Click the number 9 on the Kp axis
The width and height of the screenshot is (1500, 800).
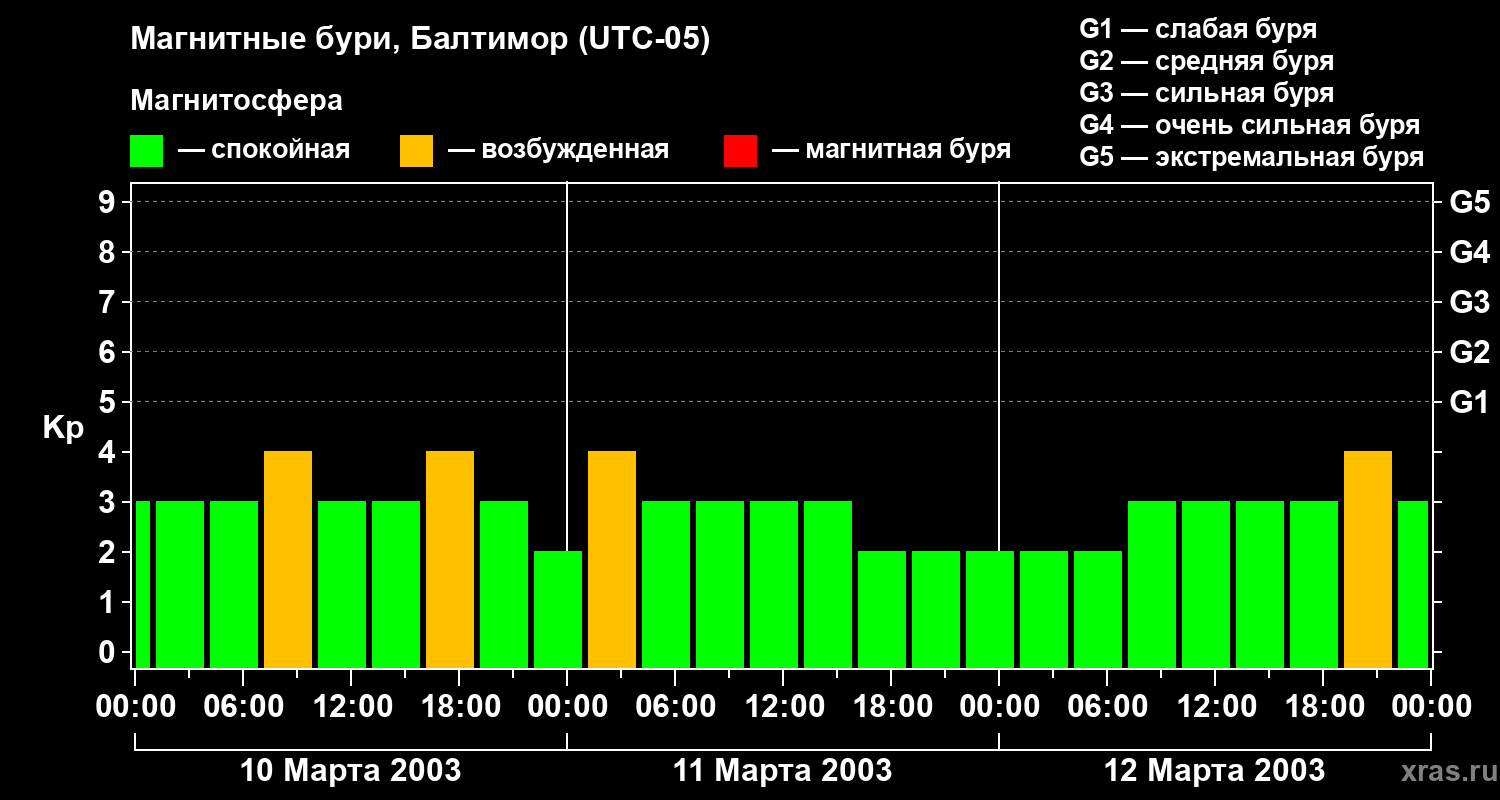pos(108,203)
